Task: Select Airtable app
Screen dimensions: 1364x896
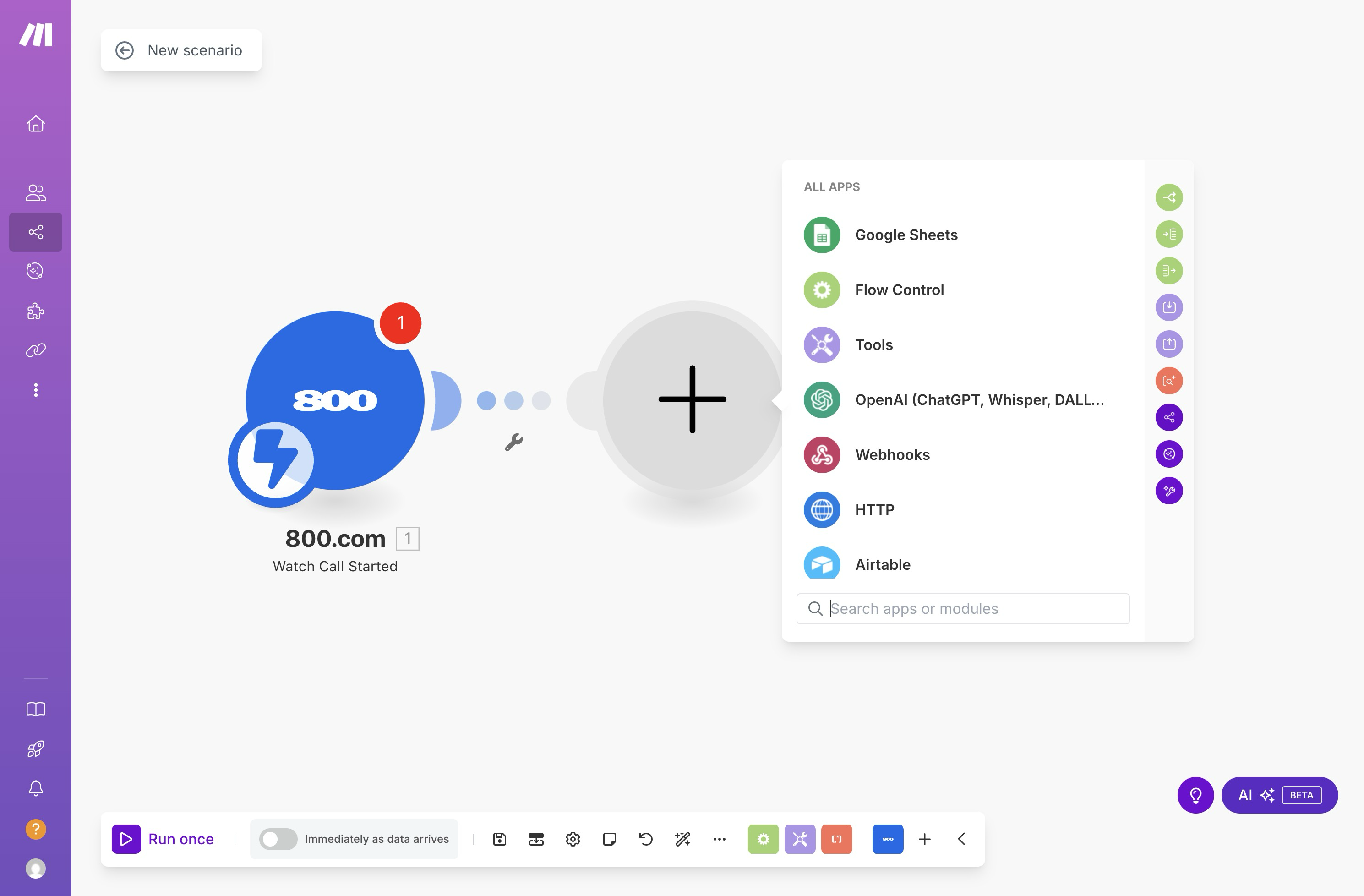Action: click(x=963, y=562)
